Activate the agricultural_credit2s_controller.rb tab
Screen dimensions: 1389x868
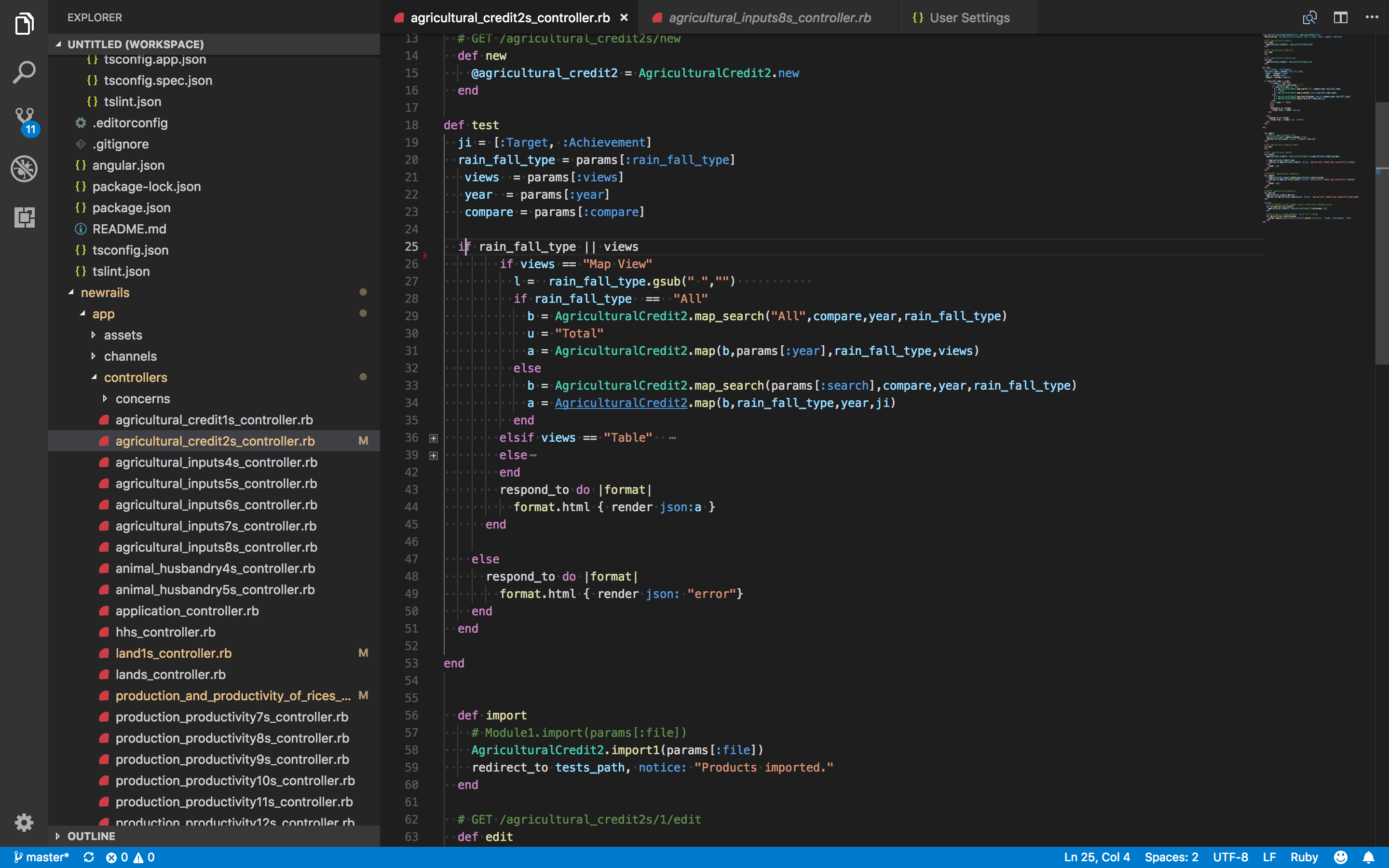pyautogui.click(x=510, y=18)
